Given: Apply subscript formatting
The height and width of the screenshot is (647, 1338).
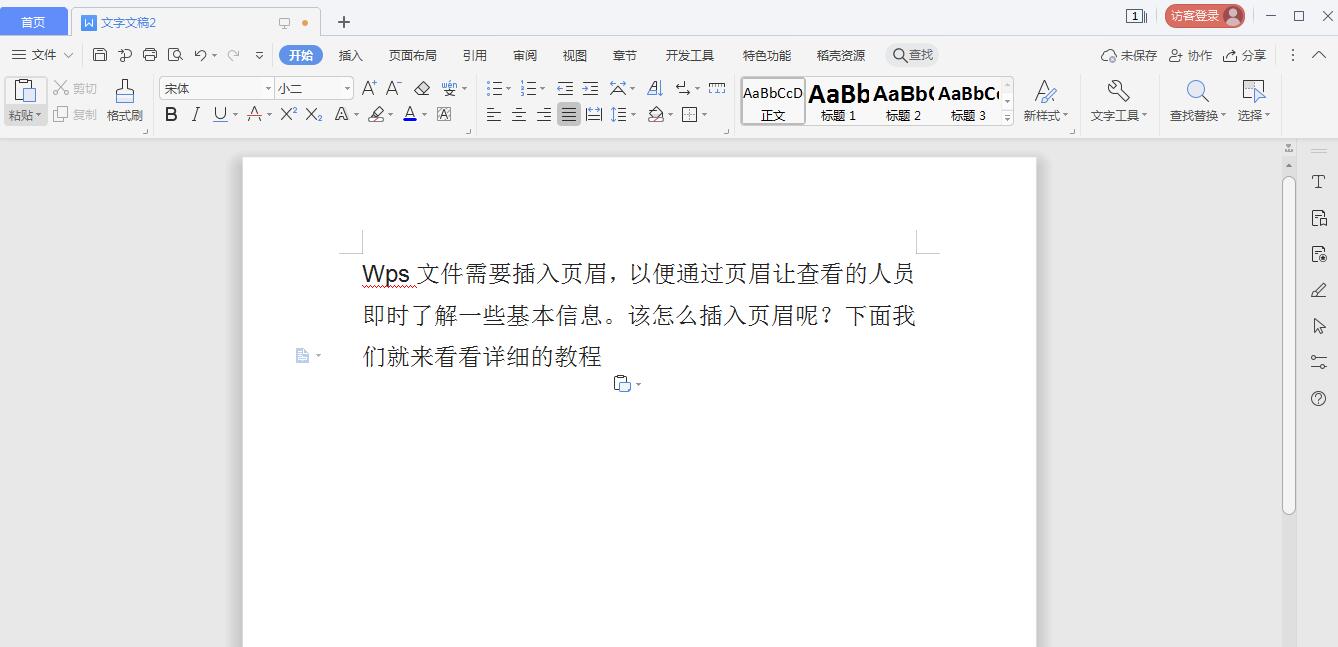Looking at the screenshot, I should pos(313,114).
